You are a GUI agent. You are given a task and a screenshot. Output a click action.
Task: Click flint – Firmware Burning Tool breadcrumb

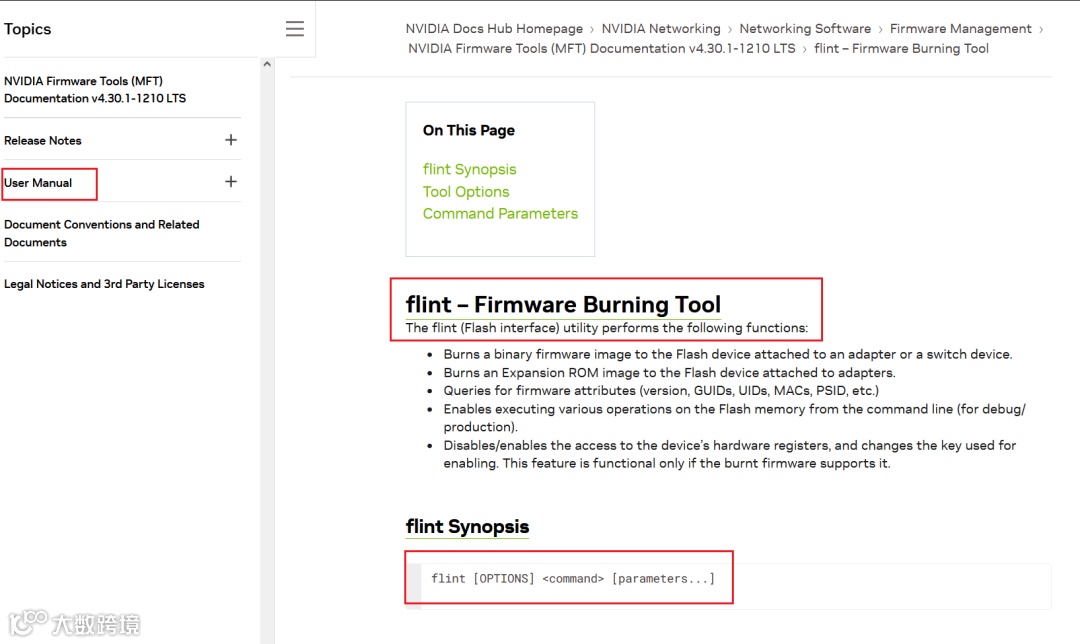point(902,48)
